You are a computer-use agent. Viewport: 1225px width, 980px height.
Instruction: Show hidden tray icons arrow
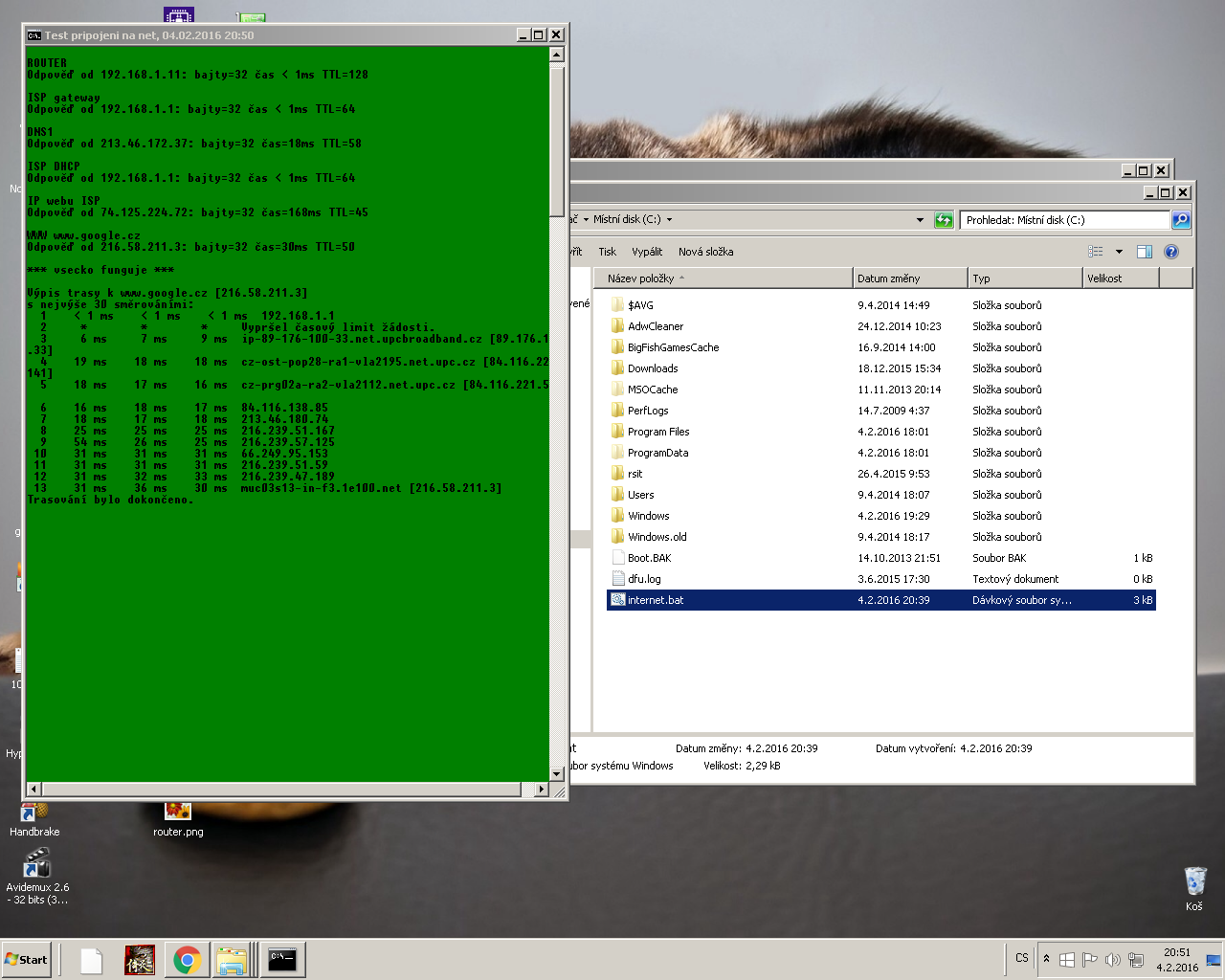[1046, 958]
